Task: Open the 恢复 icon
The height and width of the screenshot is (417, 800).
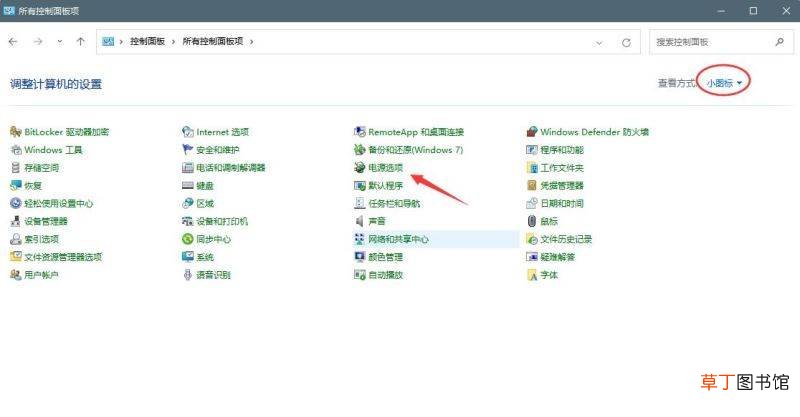Action: tap(16, 185)
